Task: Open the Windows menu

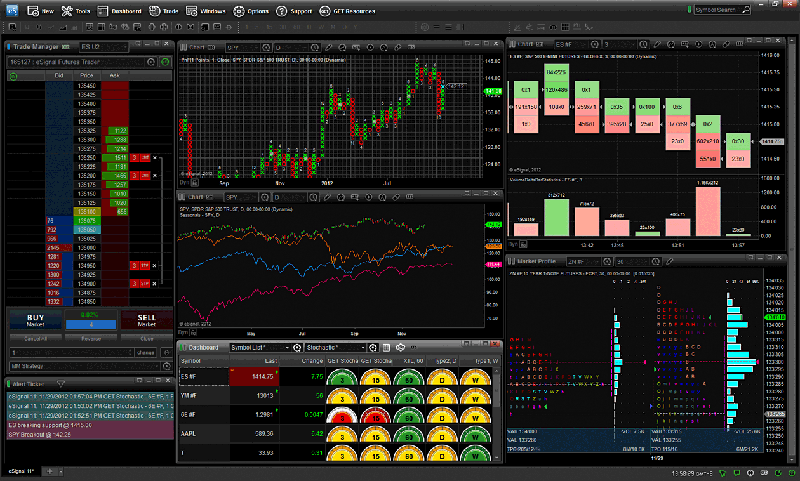Action: point(206,11)
